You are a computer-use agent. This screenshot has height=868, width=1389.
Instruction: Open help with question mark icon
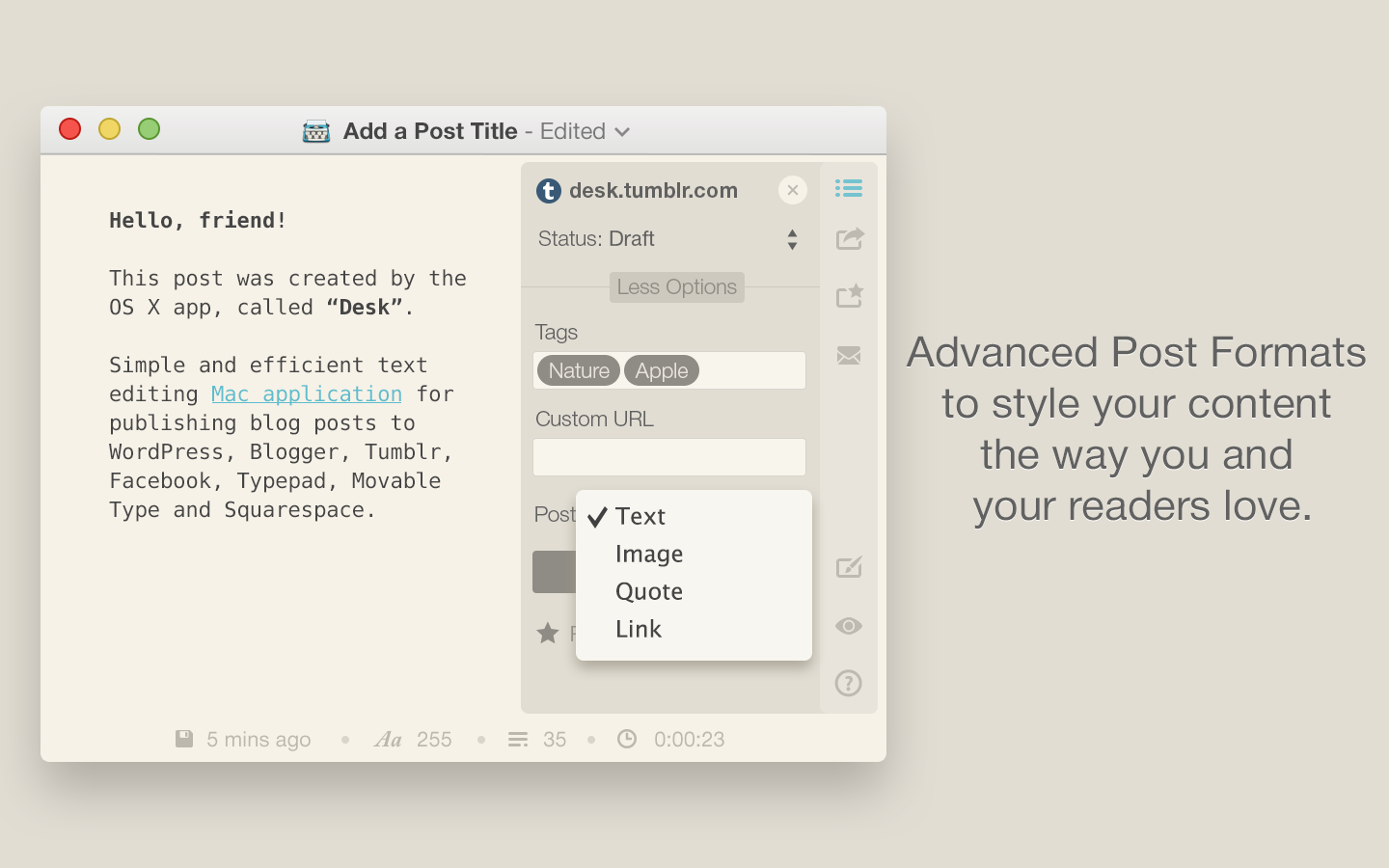(849, 684)
